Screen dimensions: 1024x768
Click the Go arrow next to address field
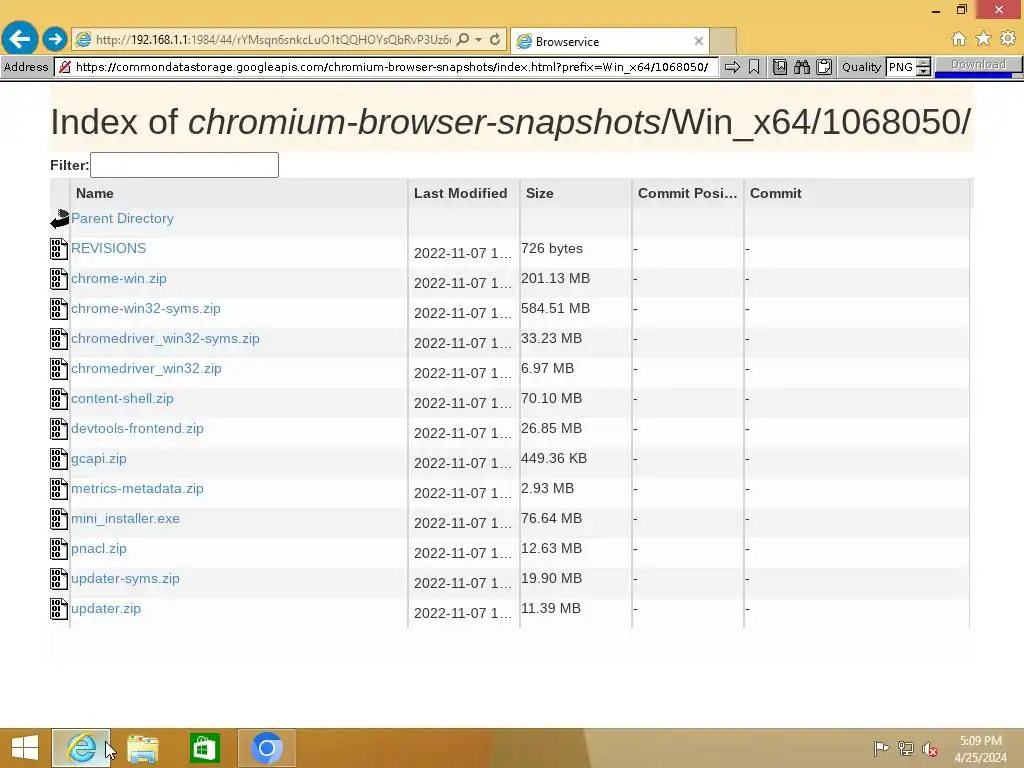(732, 67)
